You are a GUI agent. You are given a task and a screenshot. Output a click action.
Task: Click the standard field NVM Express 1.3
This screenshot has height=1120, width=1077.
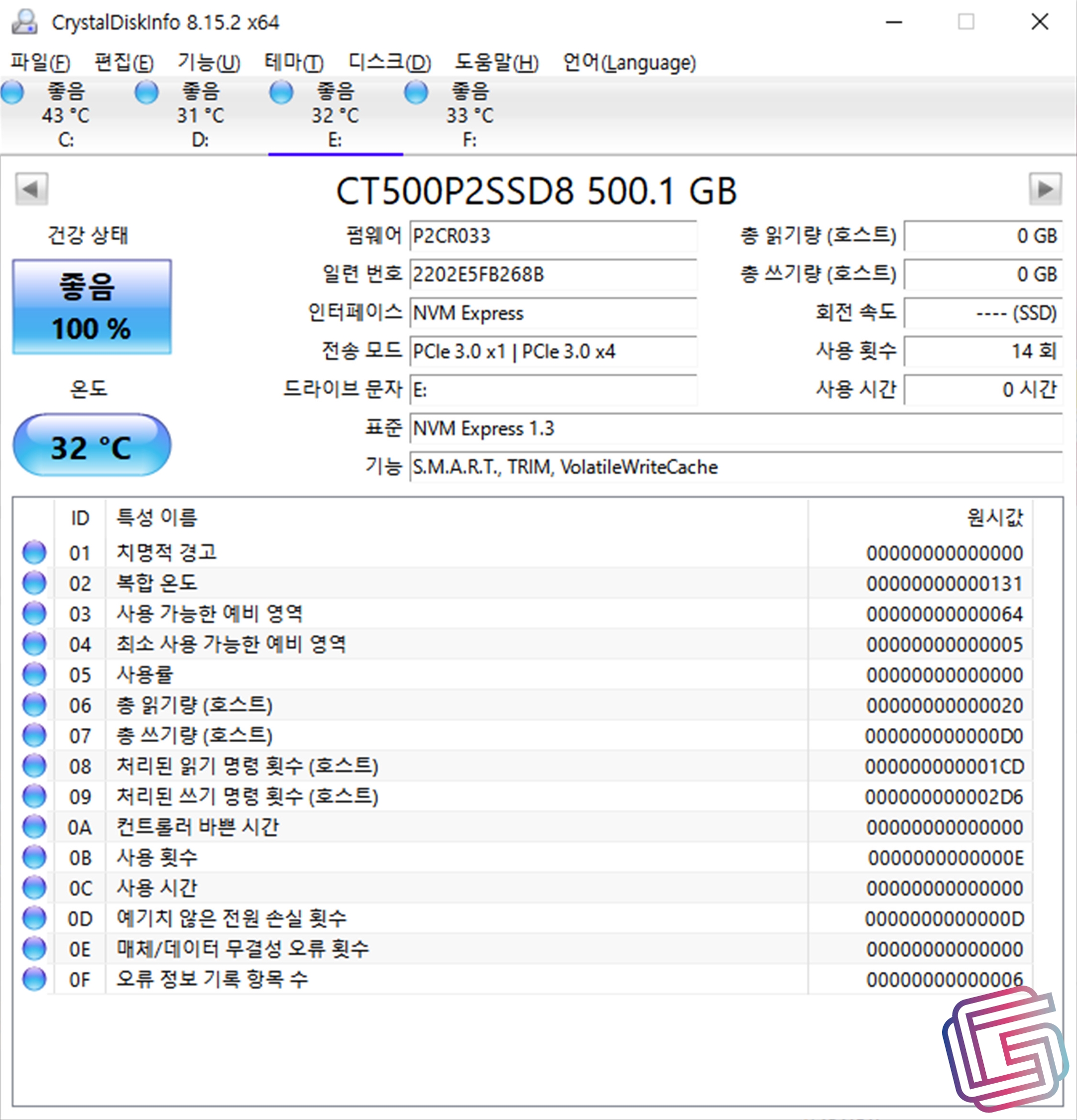(x=736, y=429)
